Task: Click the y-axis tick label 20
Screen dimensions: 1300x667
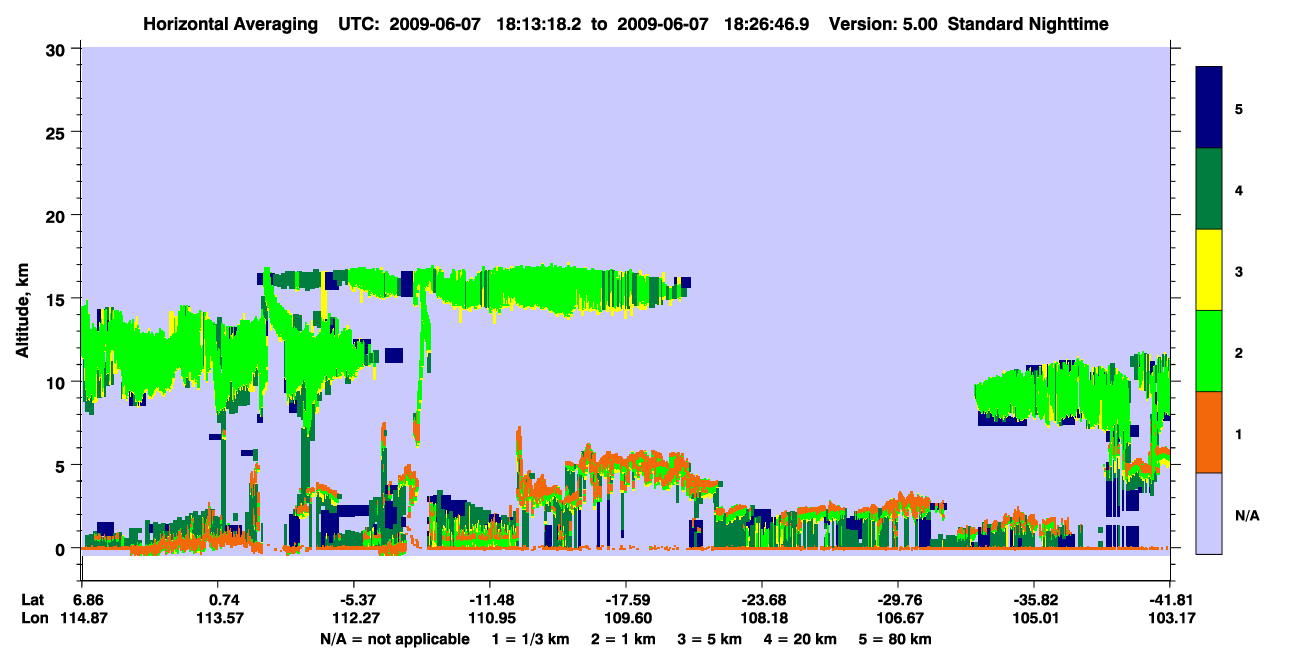Action: pos(58,215)
